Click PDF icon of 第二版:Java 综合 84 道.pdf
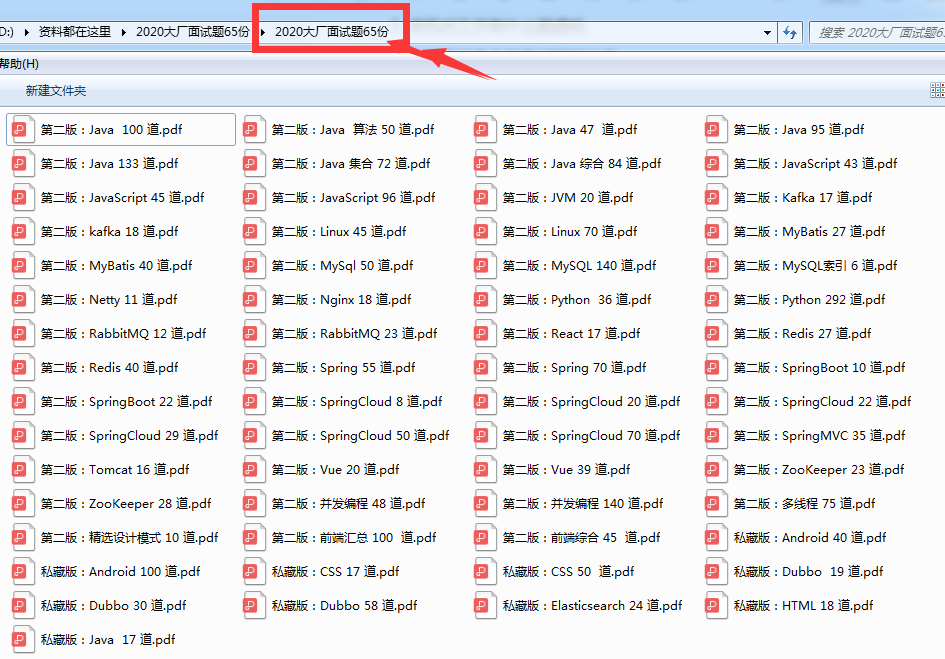945x659 pixels. (484, 163)
